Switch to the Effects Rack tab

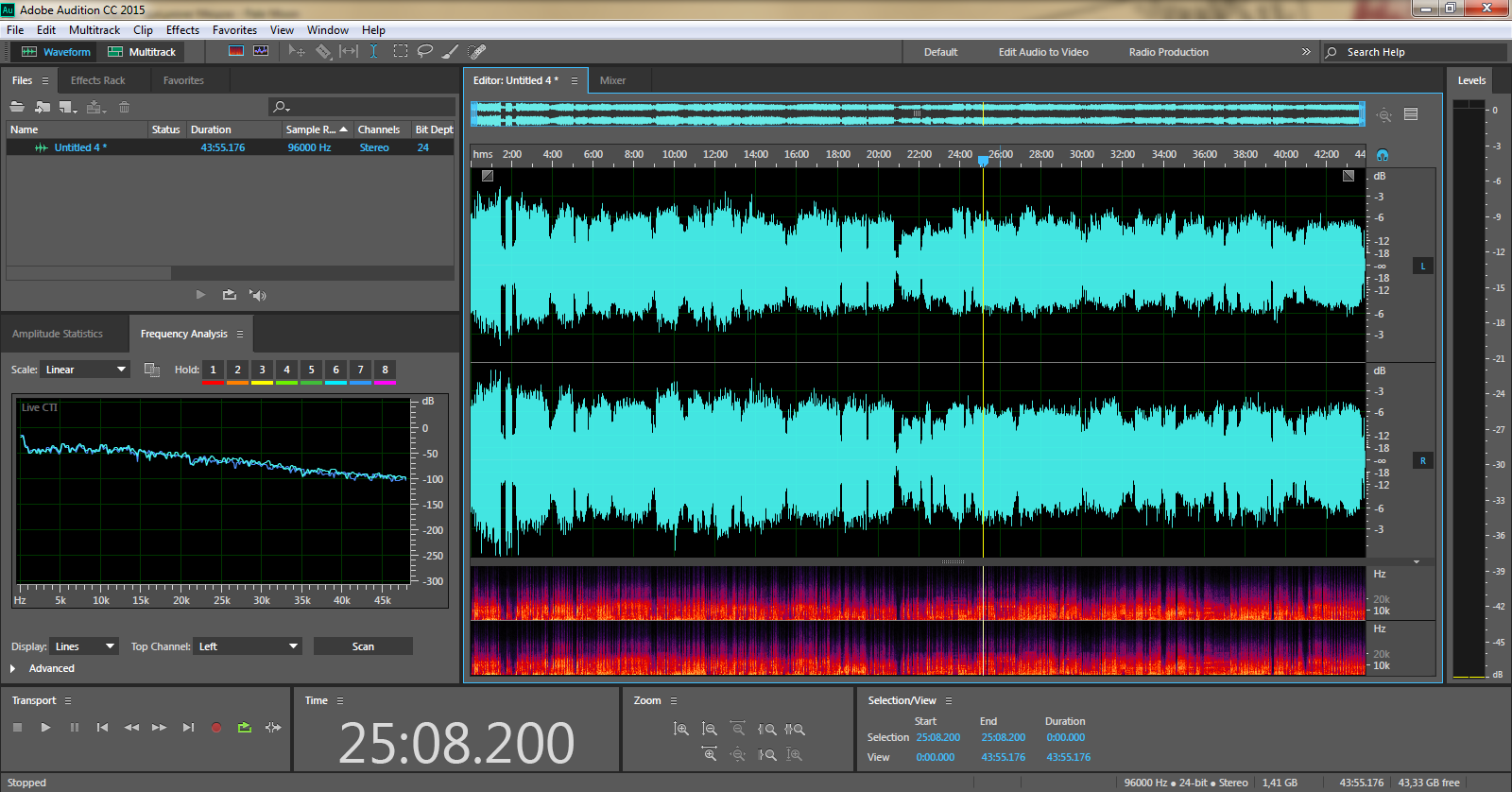97,80
